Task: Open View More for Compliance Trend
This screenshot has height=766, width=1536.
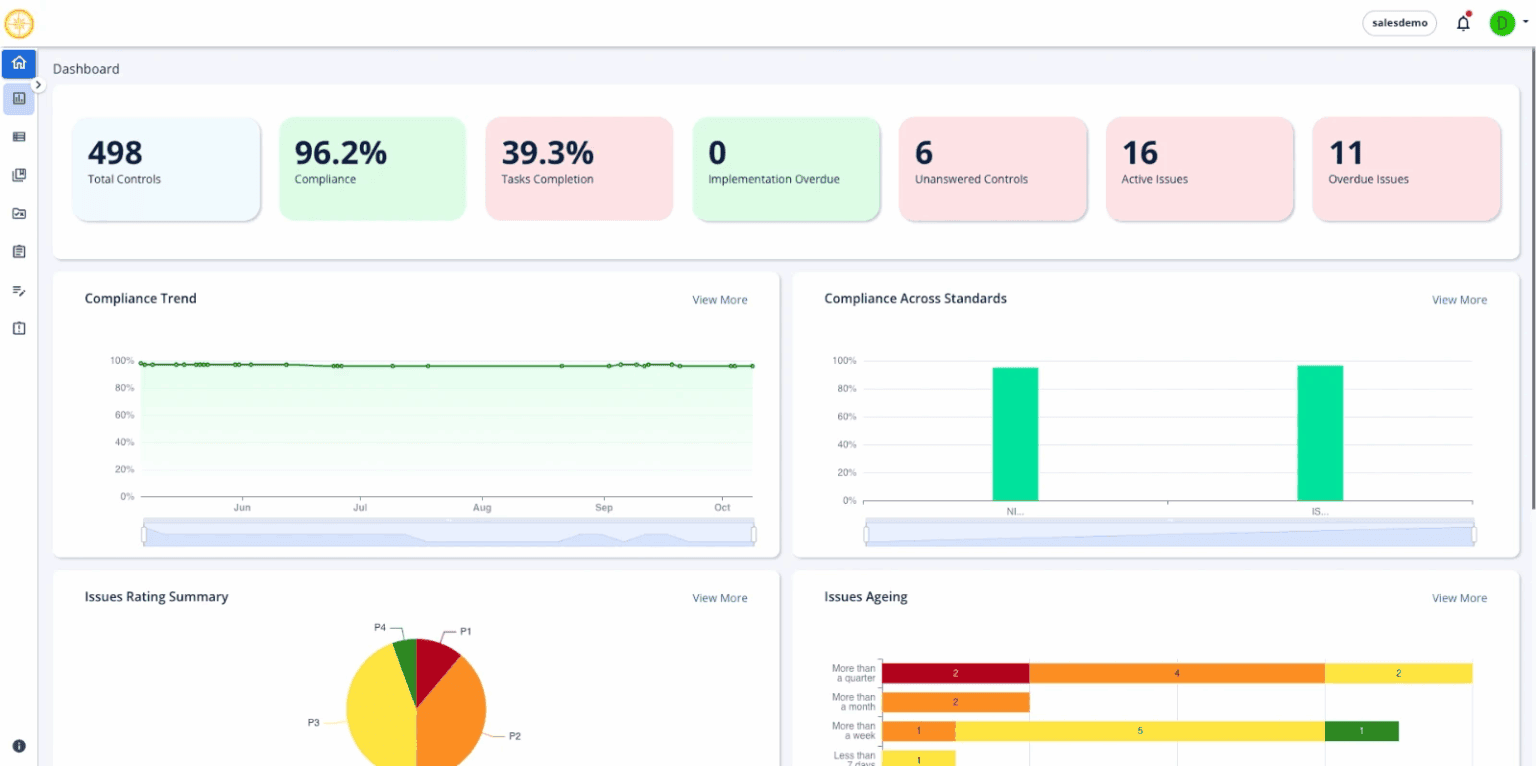Action: coord(719,300)
